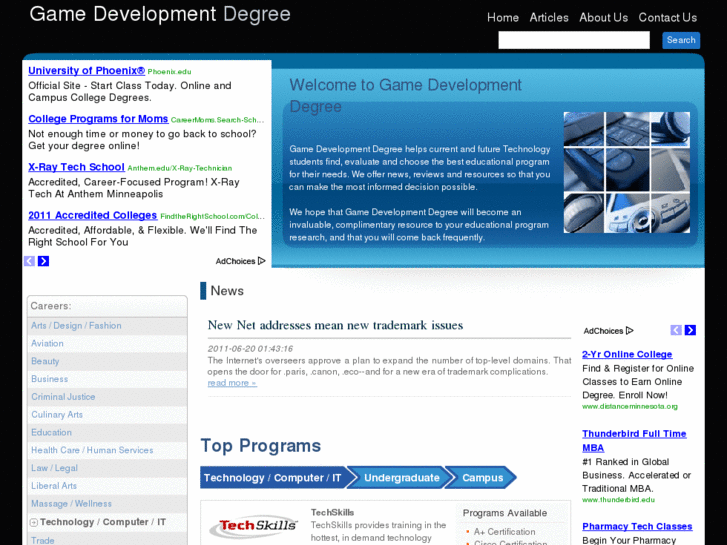Click the Careers: panel heading
Image resolution: width=727 pixels, height=545 pixels.
tap(51, 306)
